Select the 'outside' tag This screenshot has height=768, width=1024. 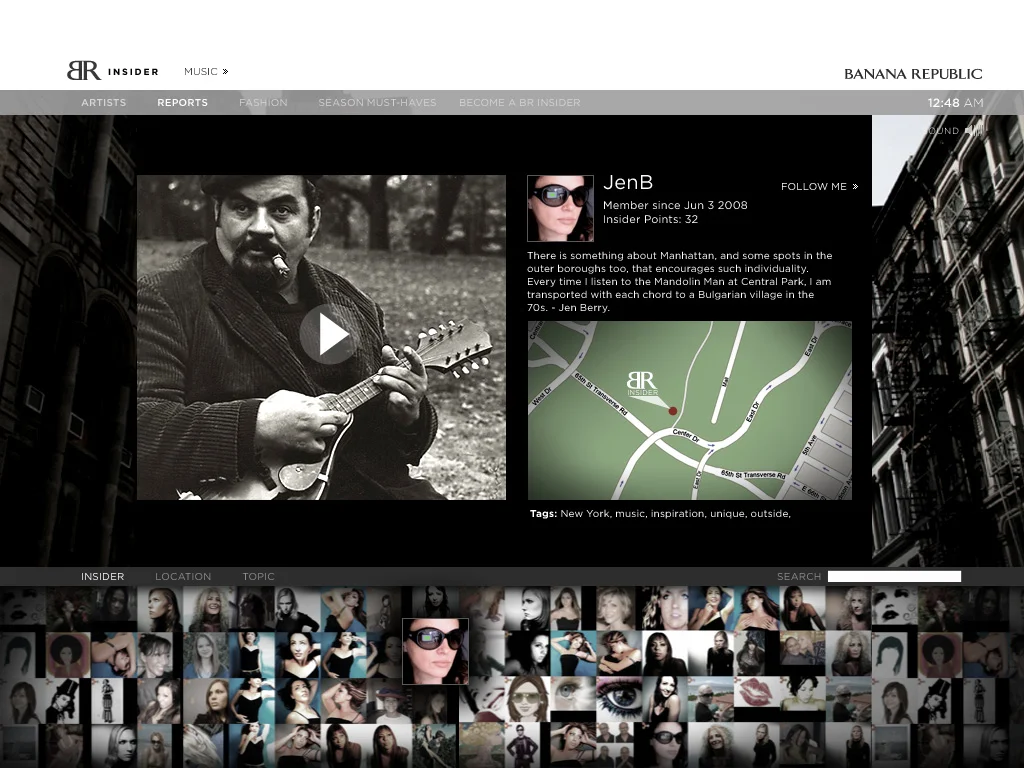tap(771, 514)
